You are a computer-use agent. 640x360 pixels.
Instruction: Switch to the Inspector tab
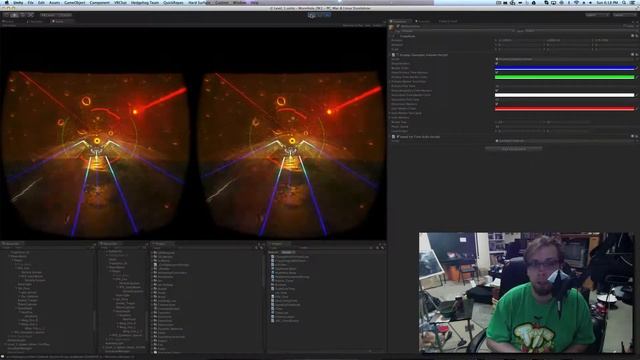point(400,21)
